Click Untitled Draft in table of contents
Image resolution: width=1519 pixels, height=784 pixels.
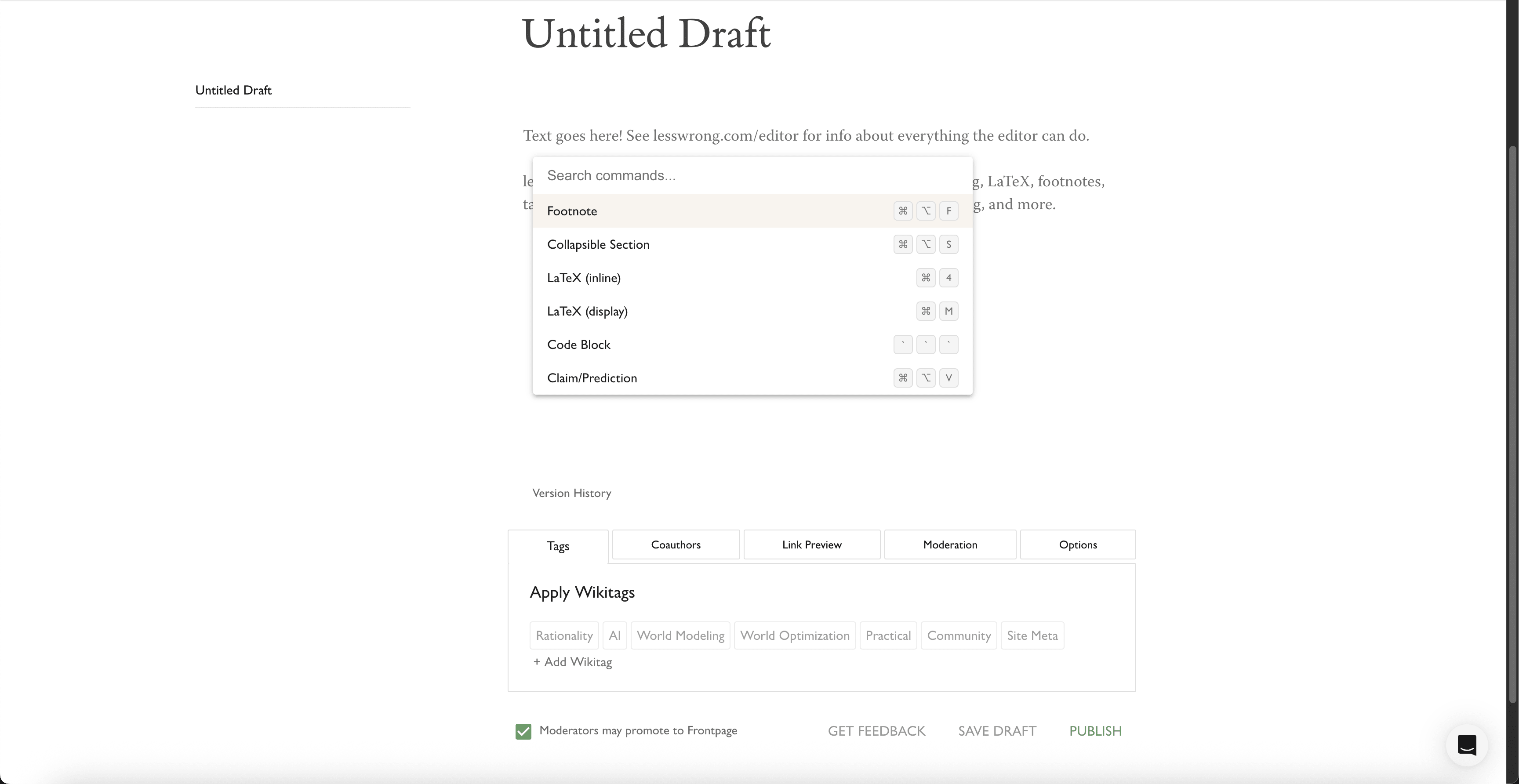(x=233, y=90)
